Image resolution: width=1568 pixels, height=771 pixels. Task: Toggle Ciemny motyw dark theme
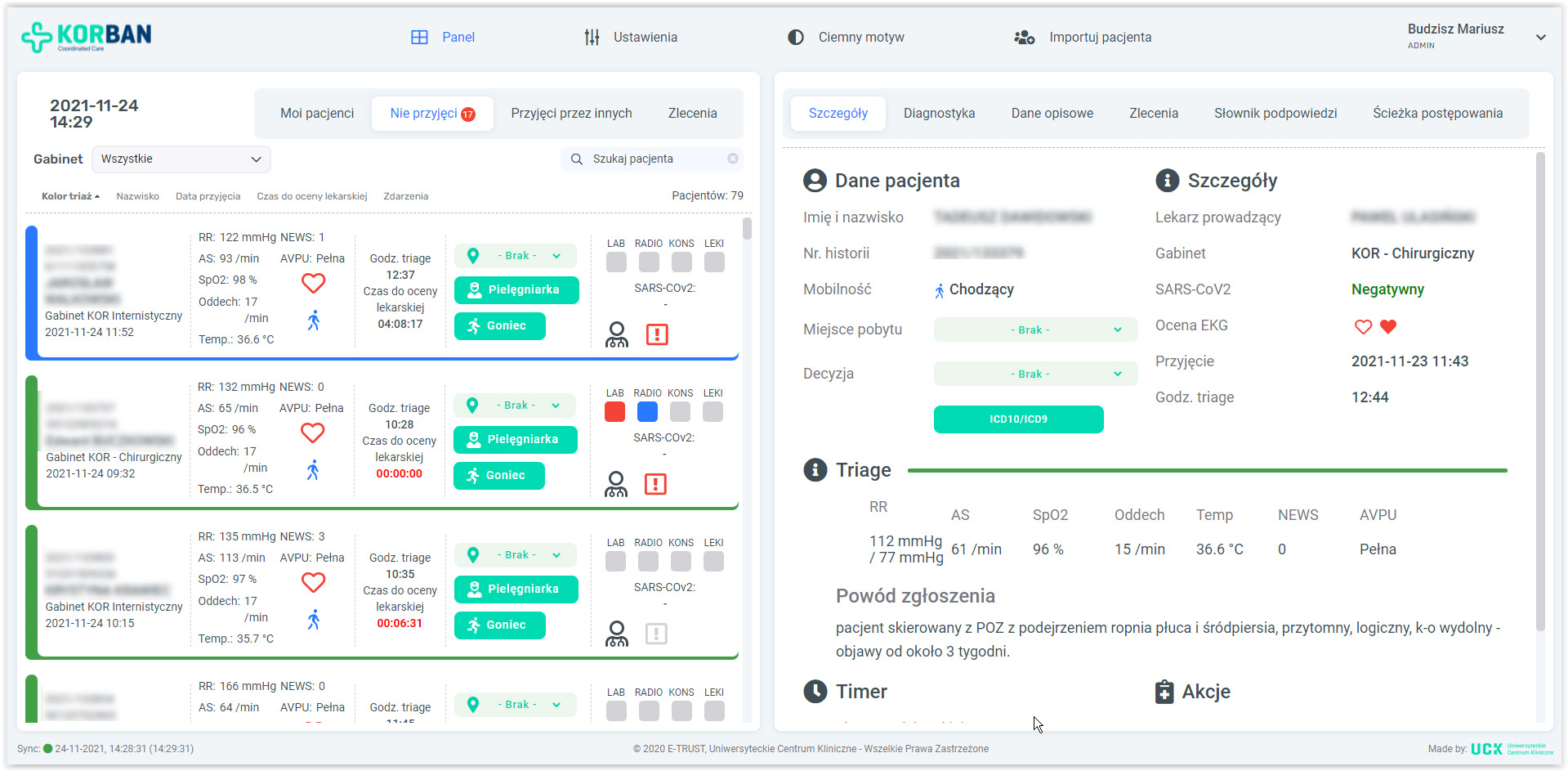(846, 38)
